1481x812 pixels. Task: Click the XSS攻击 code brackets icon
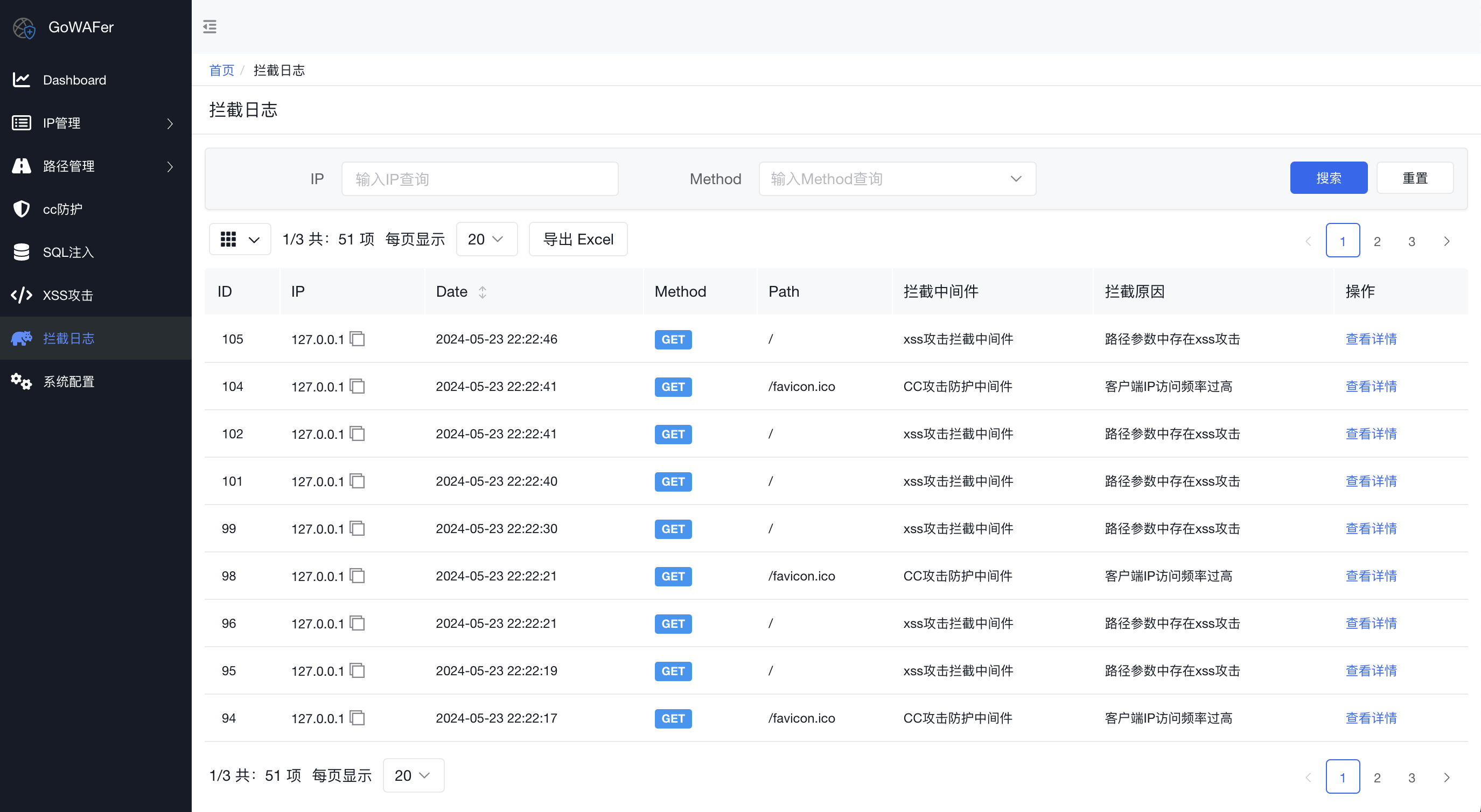(x=21, y=296)
